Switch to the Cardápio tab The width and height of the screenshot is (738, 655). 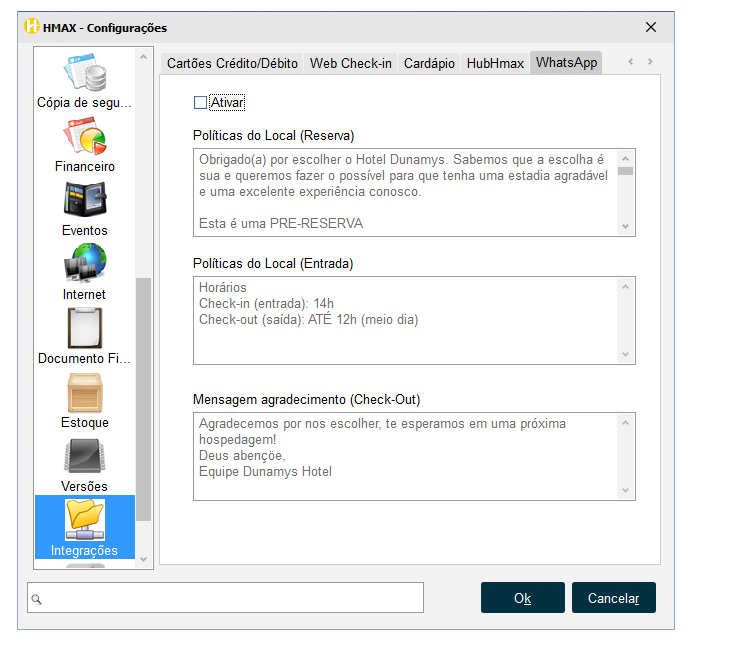pyautogui.click(x=429, y=63)
